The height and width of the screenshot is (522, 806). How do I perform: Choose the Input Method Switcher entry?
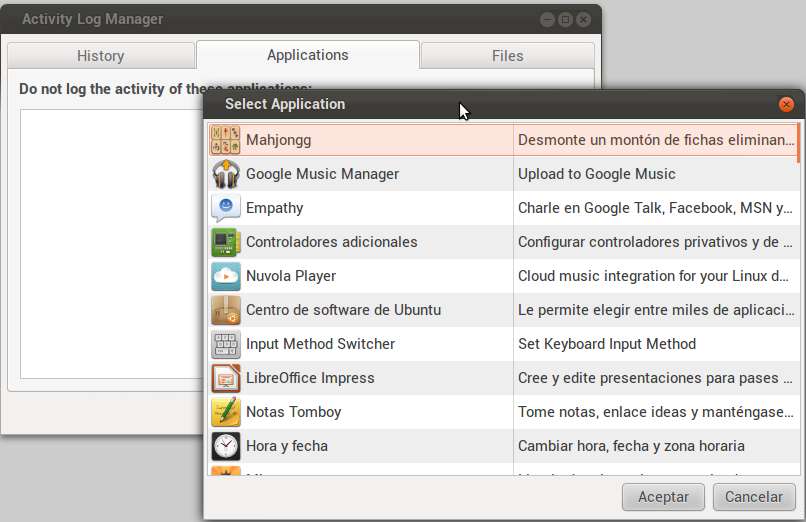point(320,344)
